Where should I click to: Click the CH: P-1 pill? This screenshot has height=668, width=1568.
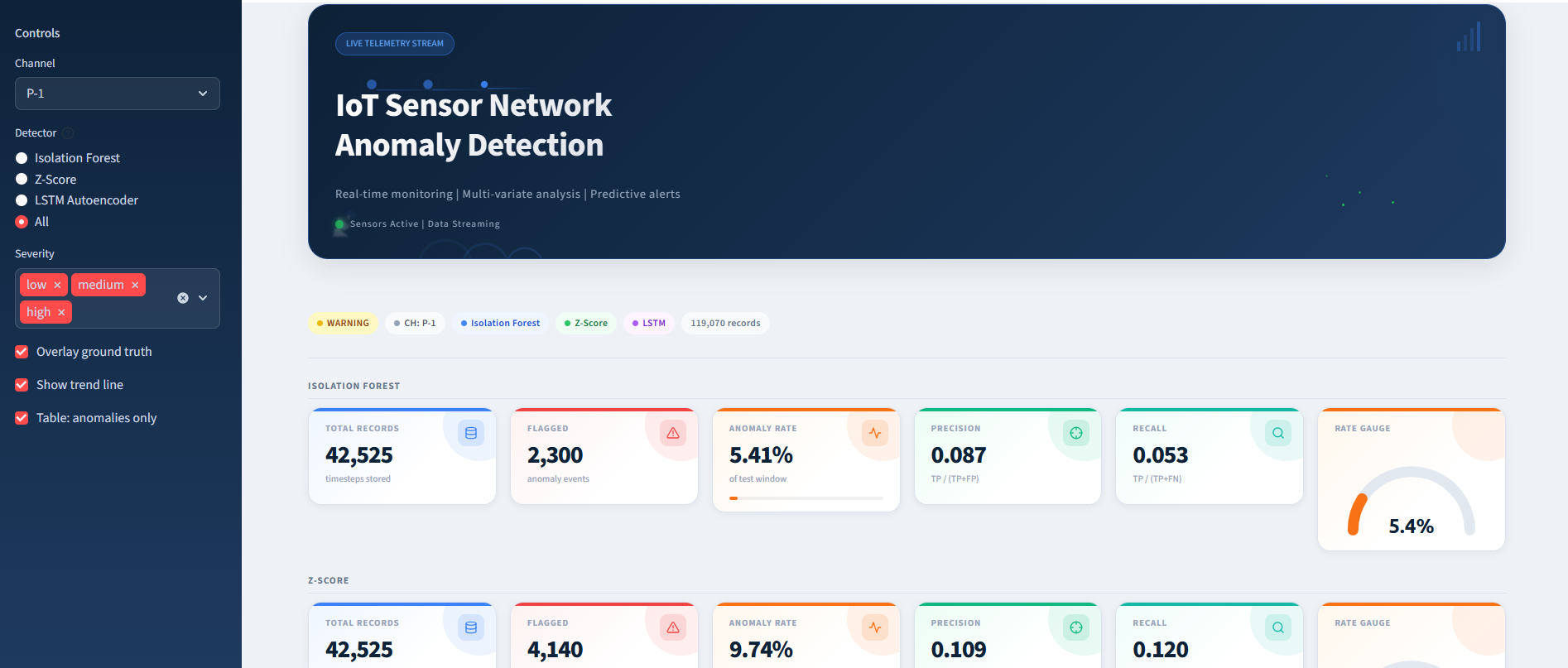click(415, 323)
